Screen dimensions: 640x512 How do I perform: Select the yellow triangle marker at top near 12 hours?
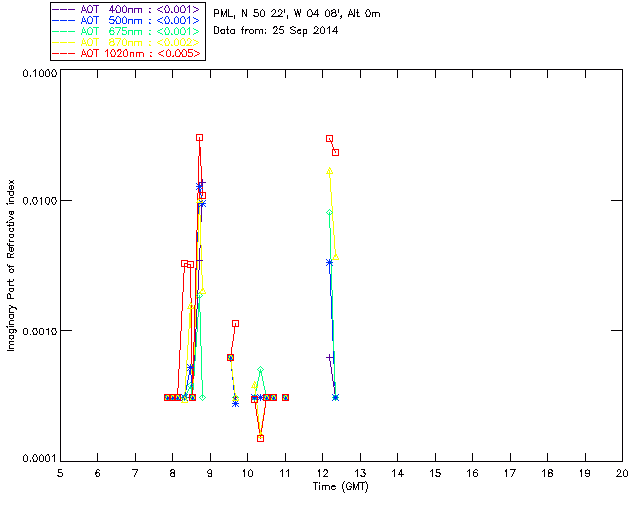click(x=329, y=171)
